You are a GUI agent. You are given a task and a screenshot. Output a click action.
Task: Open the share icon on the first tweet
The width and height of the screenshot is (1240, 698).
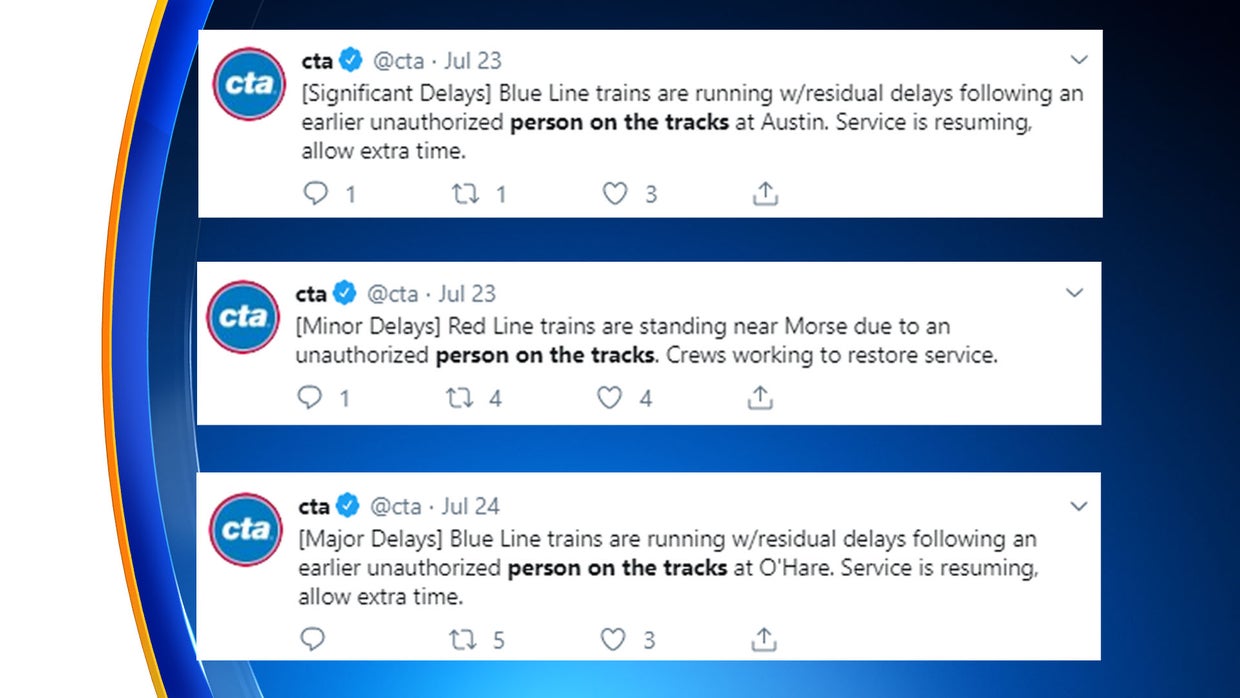click(x=765, y=192)
